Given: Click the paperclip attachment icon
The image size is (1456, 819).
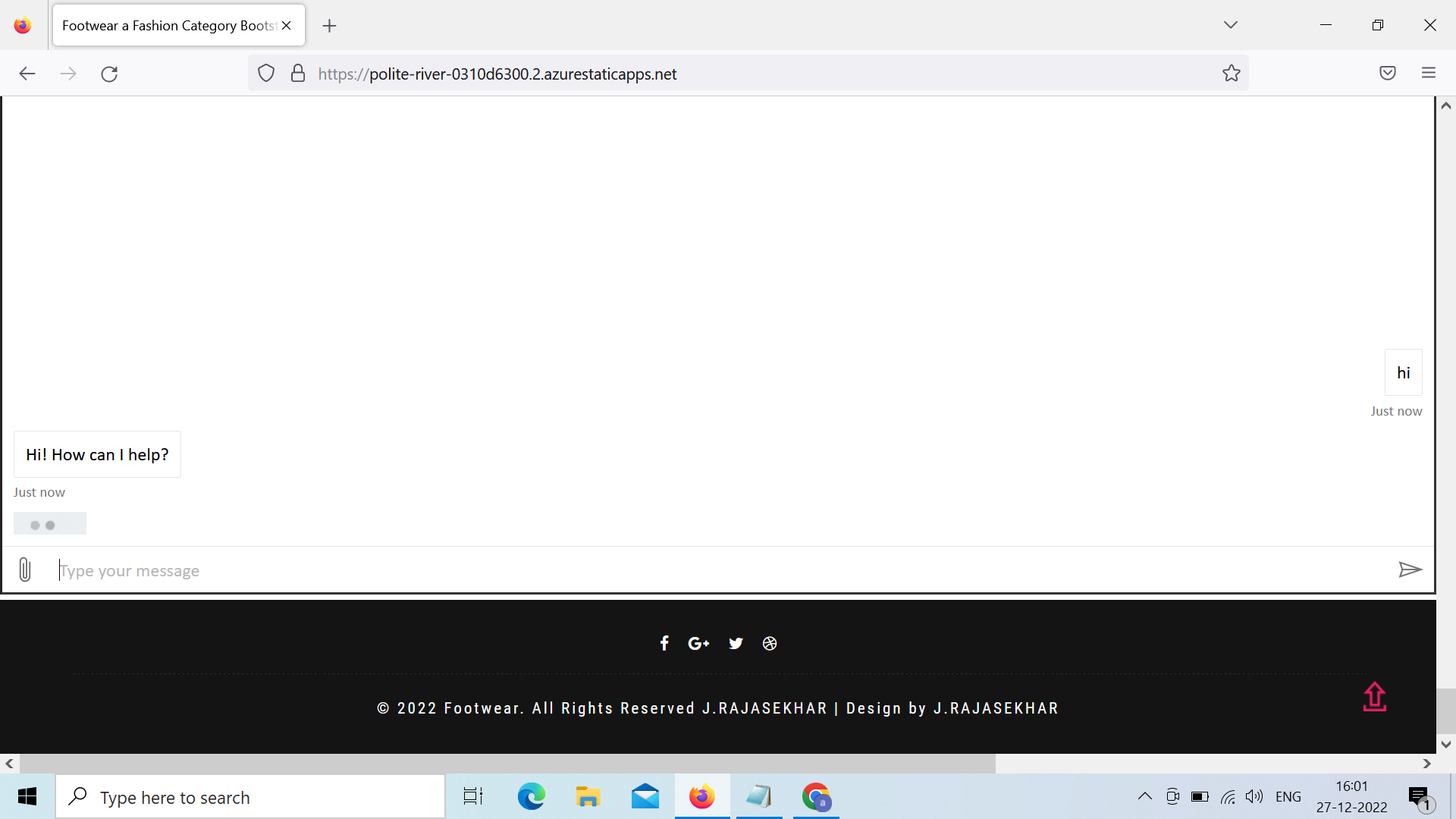Looking at the screenshot, I should pos(25,570).
